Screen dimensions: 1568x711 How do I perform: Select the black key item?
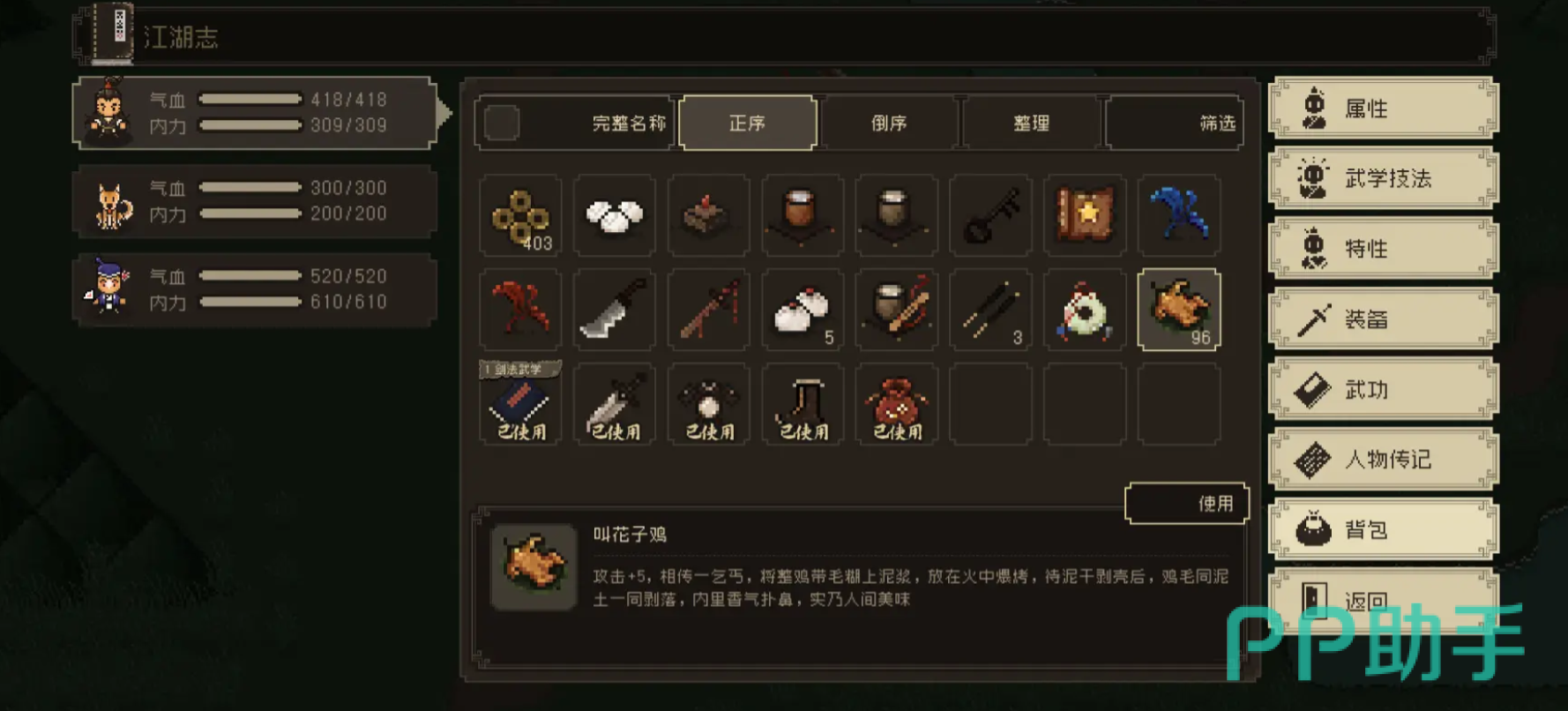tap(991, 216)
